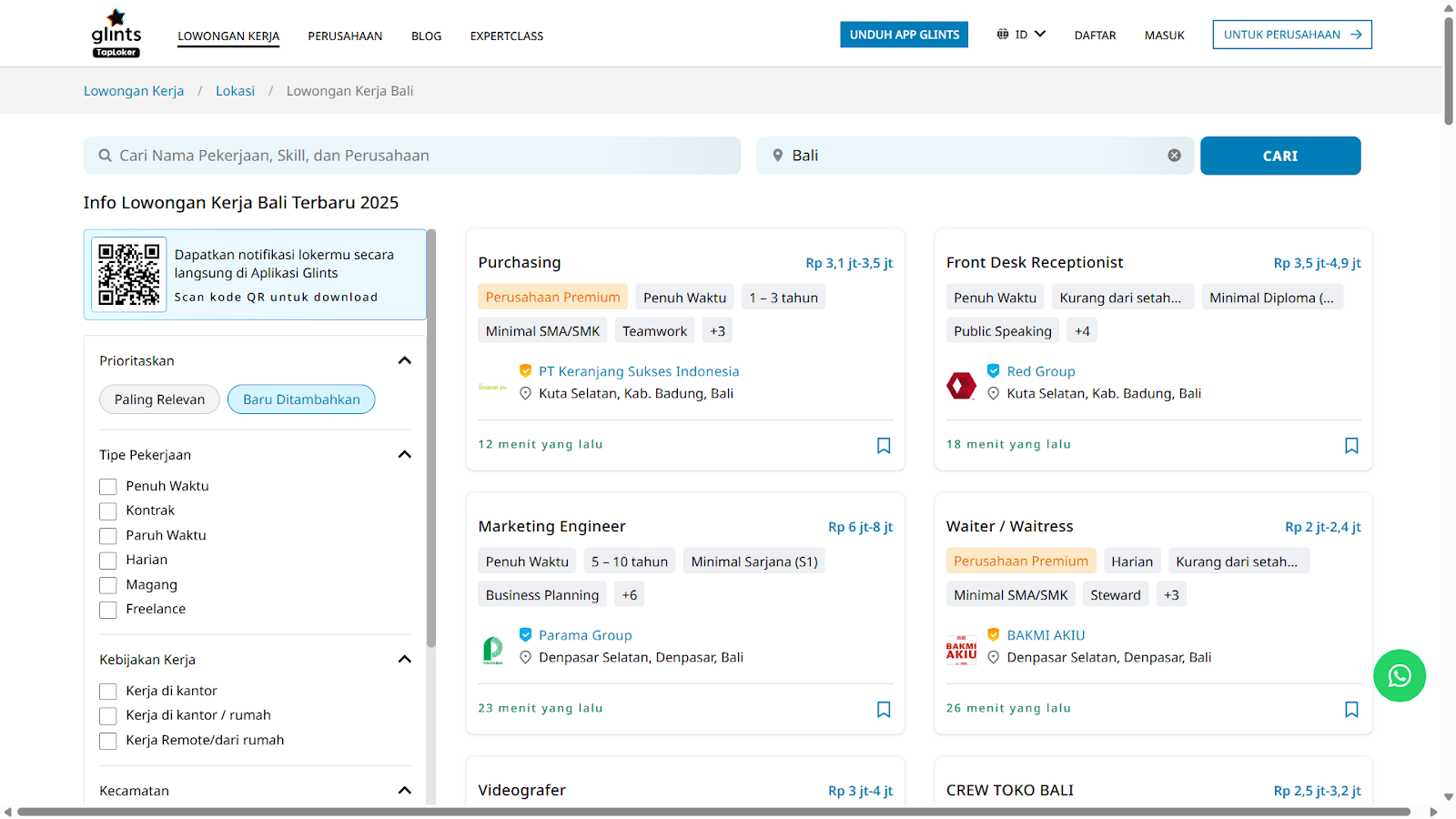The height and width of the screenshot is (819, 1456).
Task: Check the Penuh Waktu job type
Action: tap(108, 487)
